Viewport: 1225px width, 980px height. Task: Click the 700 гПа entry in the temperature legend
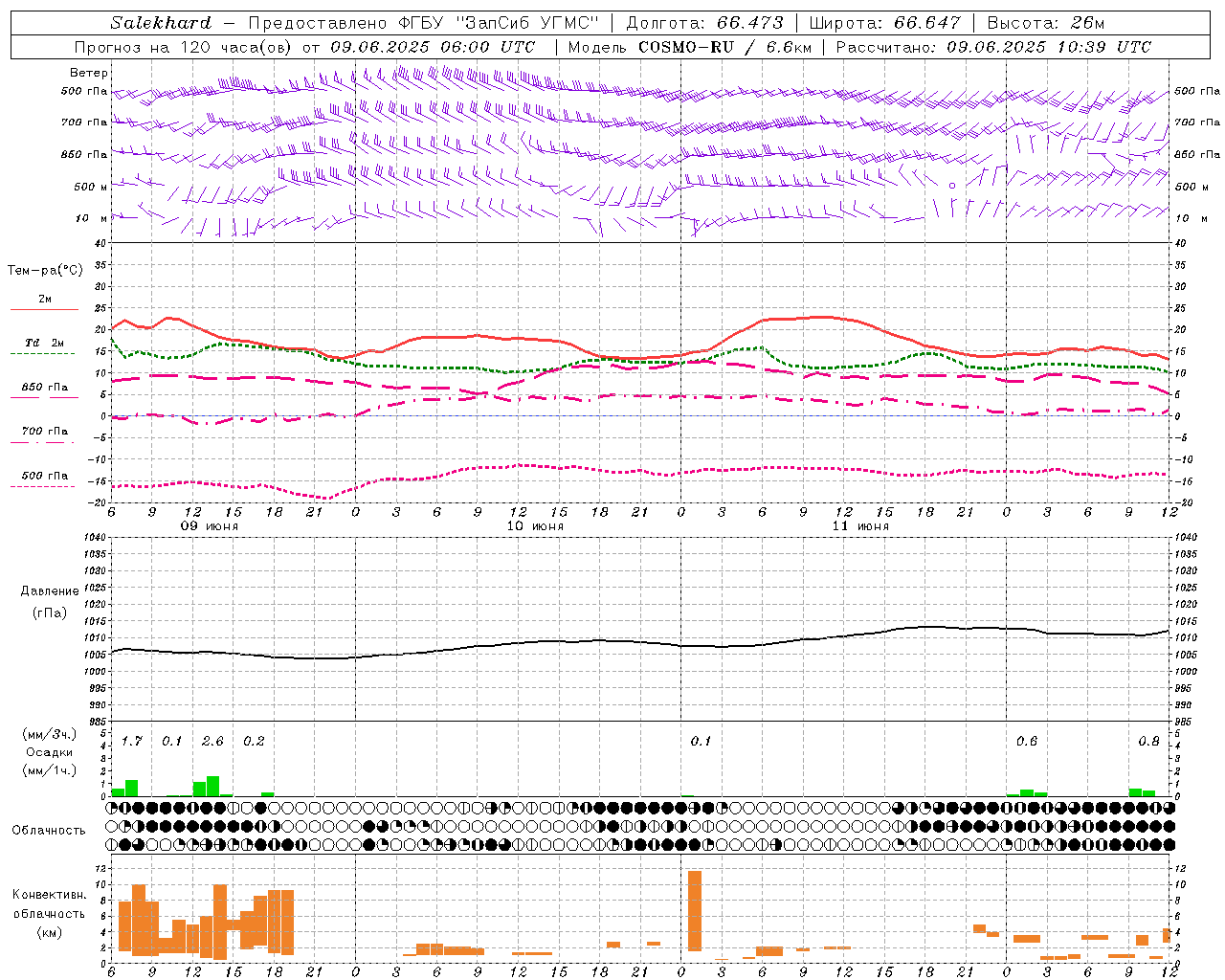click(45, 432)
